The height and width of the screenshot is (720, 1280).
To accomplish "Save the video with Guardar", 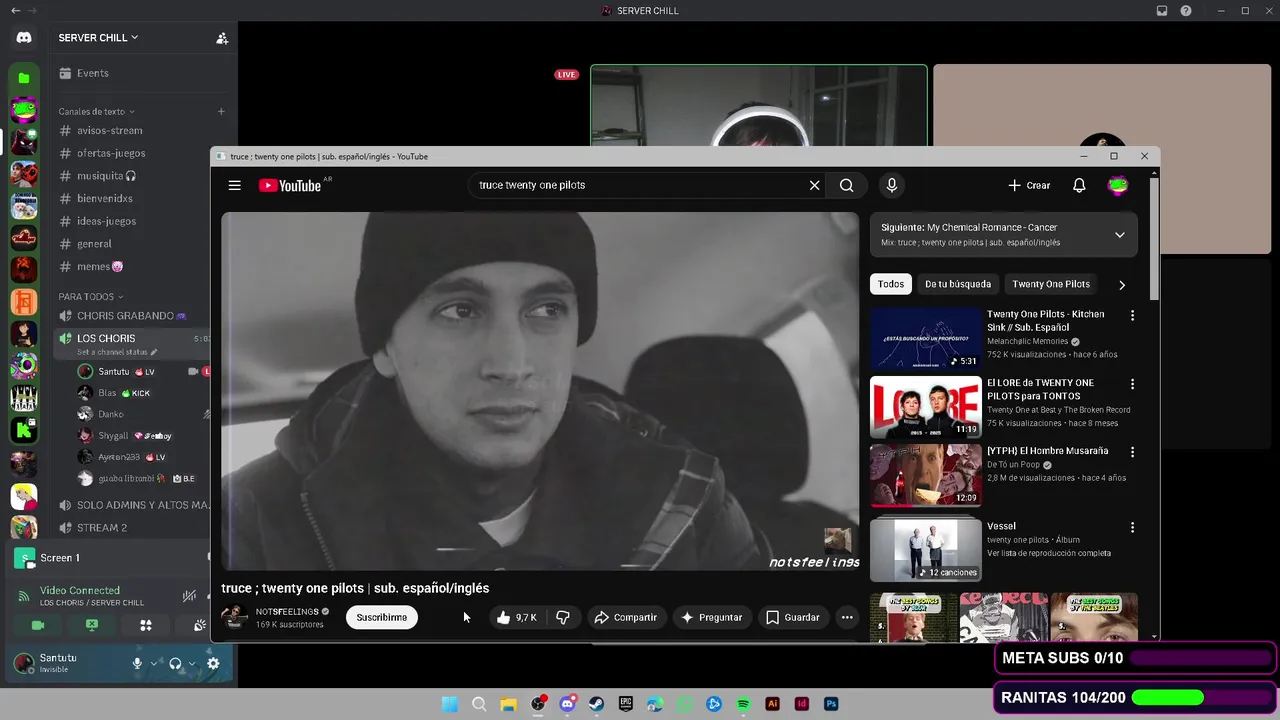I will (x=792, y=617).
